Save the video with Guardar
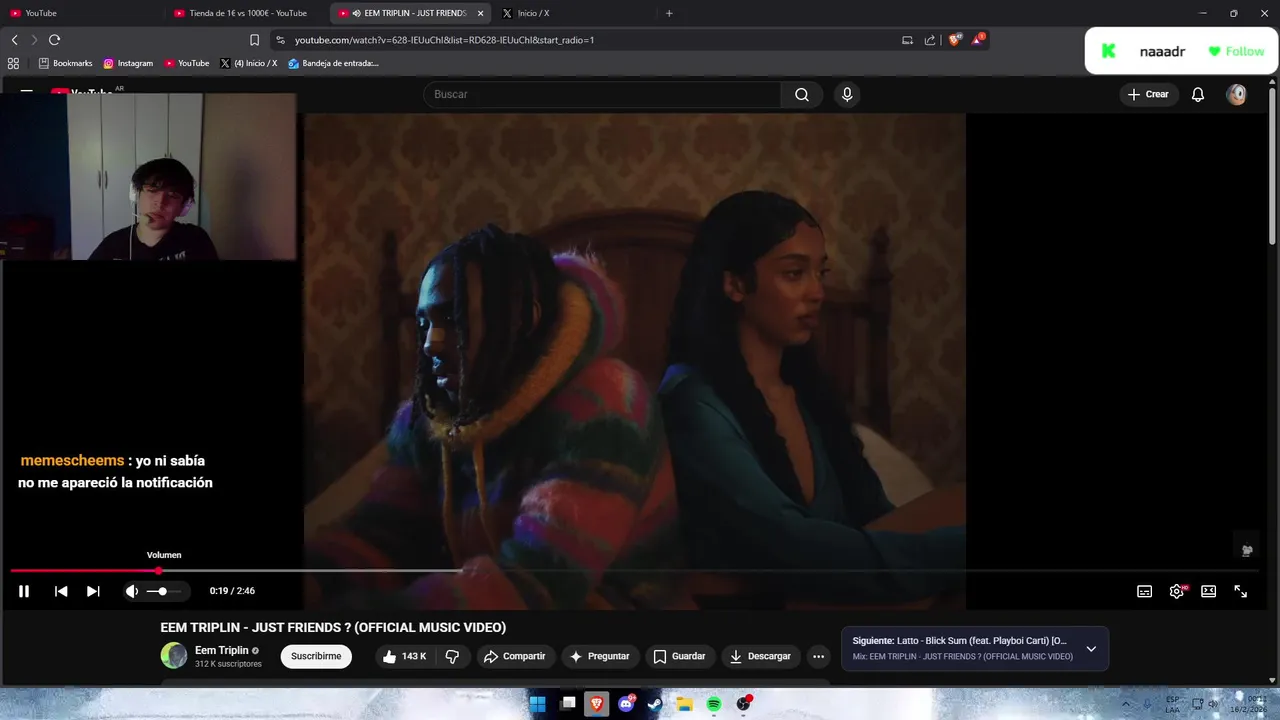 click(679, 656)
